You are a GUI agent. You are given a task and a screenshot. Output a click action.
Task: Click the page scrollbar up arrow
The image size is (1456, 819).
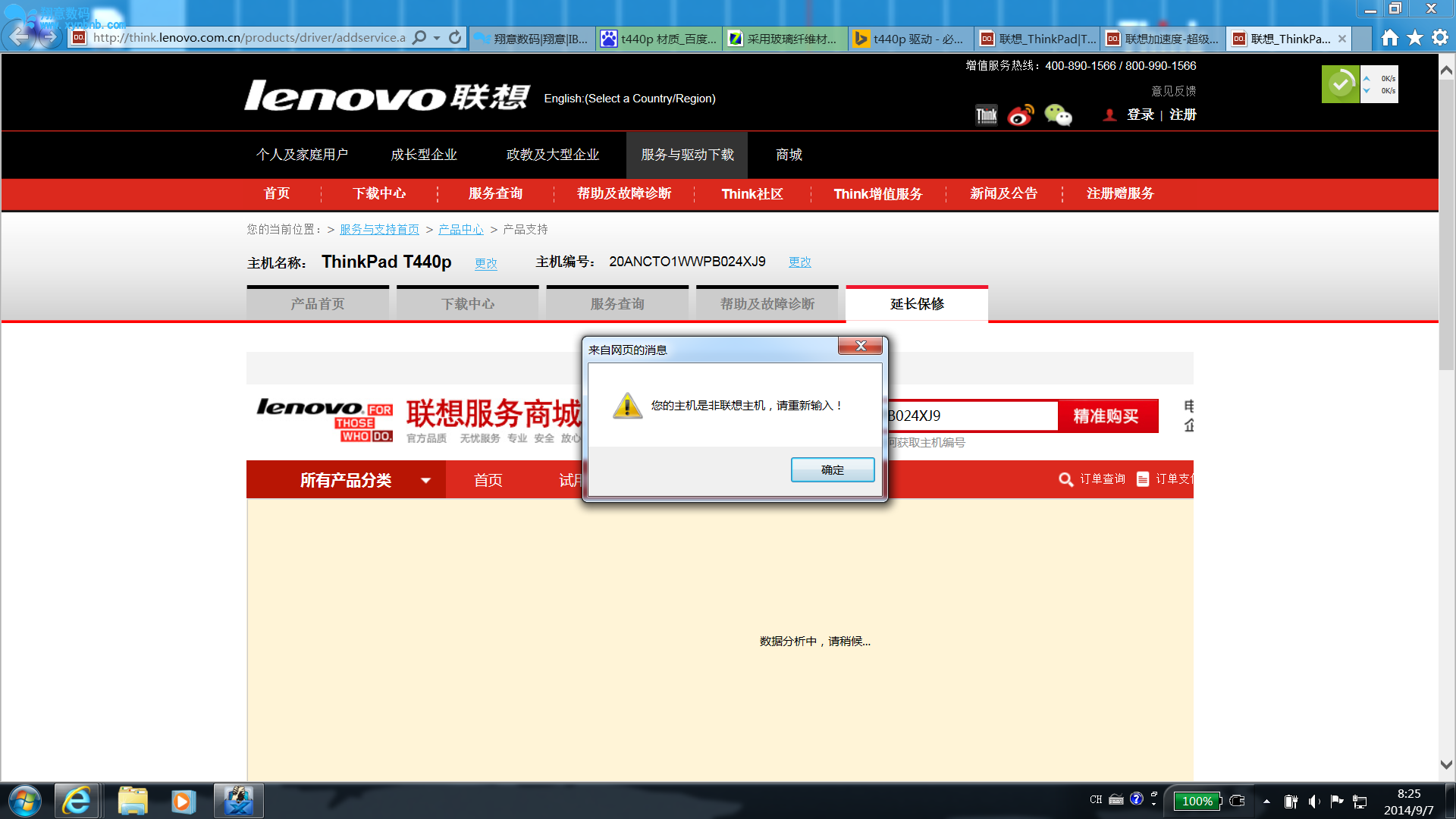point(1446,71)
